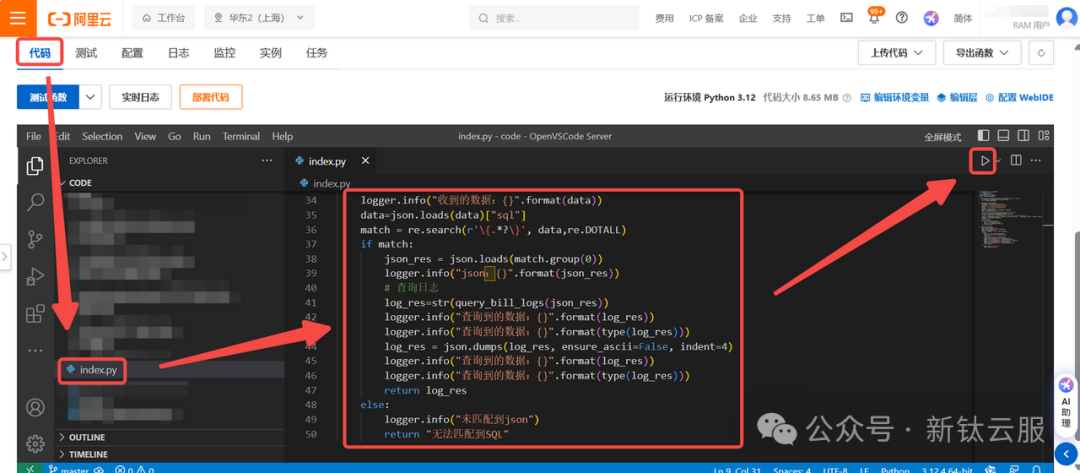The height and width of the screenshot is (473, 1080).
Task: Split the editor to the right
Action: pyautogui.click(x=1016, y=160)
